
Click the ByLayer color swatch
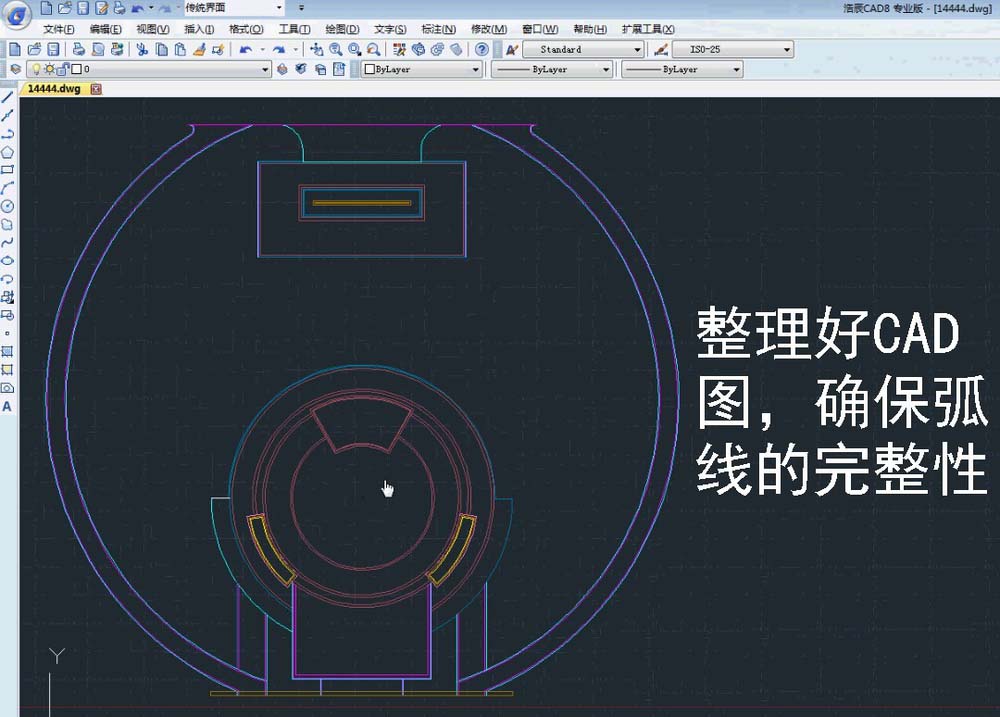pyautogui.click(x=371, y=69)
